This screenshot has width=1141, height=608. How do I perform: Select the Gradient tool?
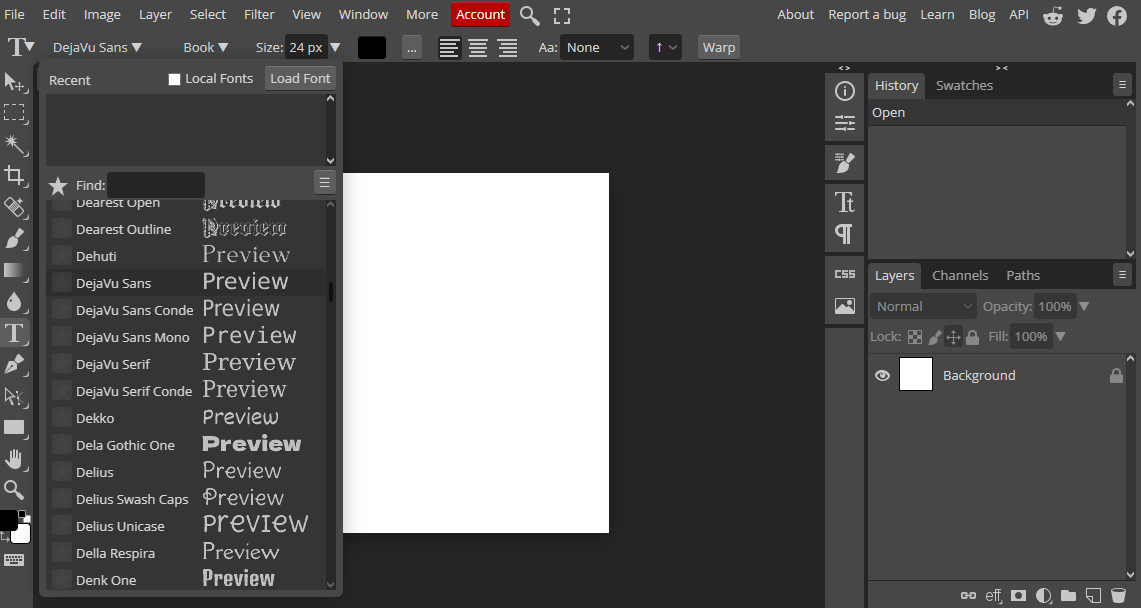coord(14,271)
